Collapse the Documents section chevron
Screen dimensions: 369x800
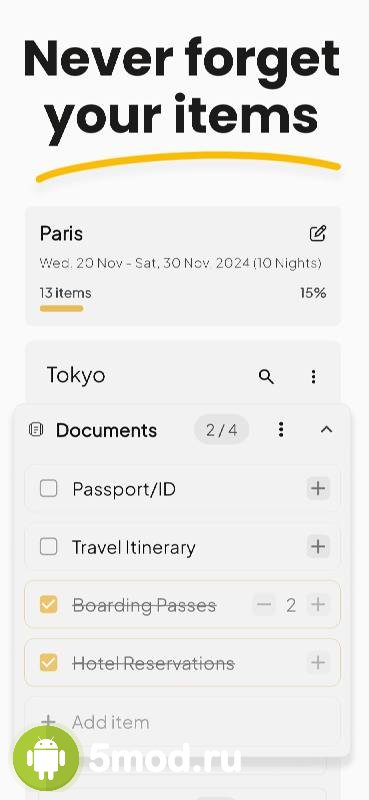(326, 430)
